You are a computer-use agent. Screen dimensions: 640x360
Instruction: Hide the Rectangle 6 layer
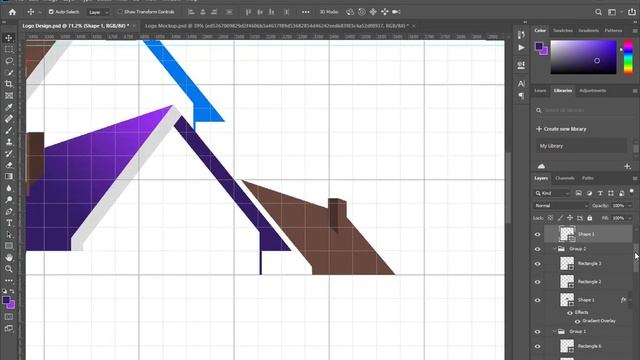pos(538,347)
